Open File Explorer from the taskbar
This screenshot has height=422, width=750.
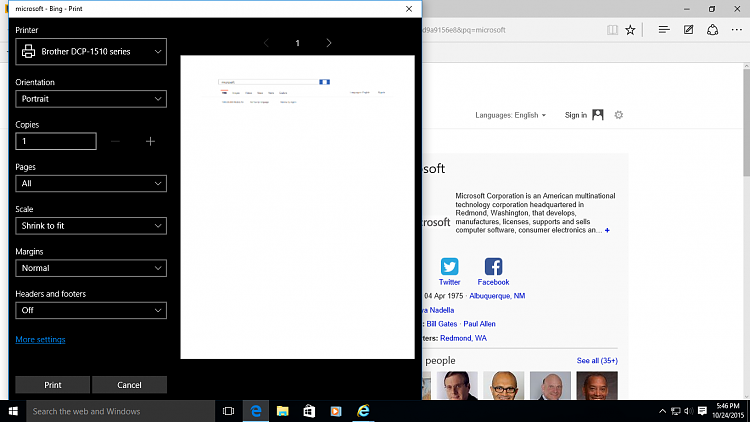tap(283, 411)
